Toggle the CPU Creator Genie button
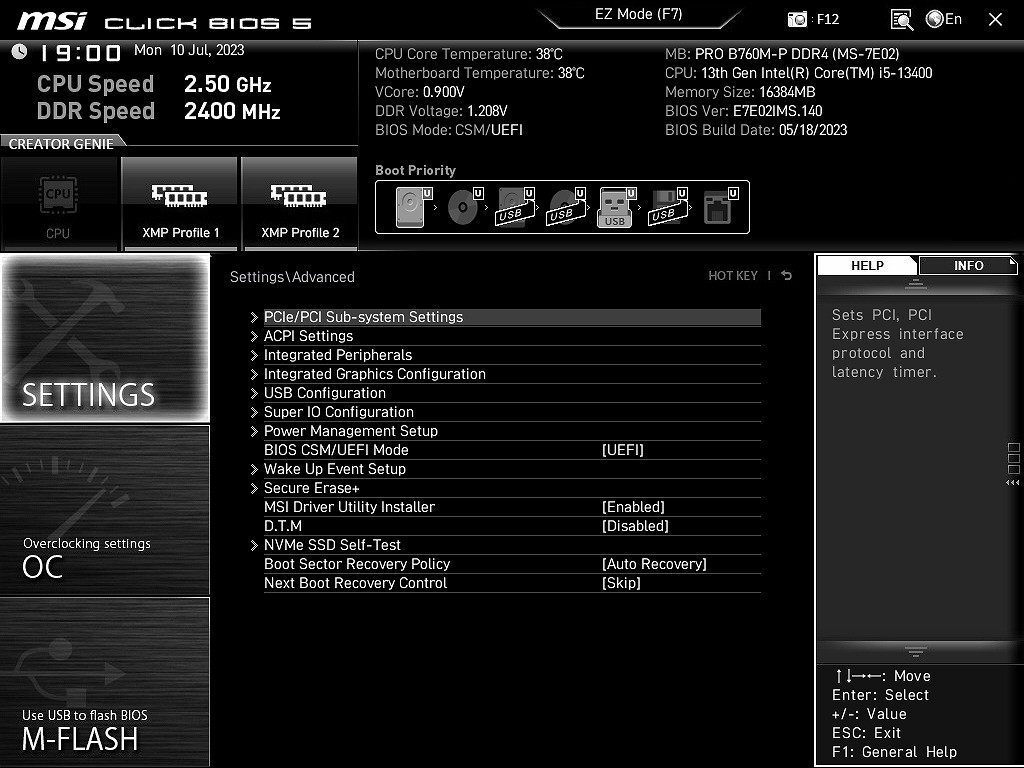 tap(59, 204)
